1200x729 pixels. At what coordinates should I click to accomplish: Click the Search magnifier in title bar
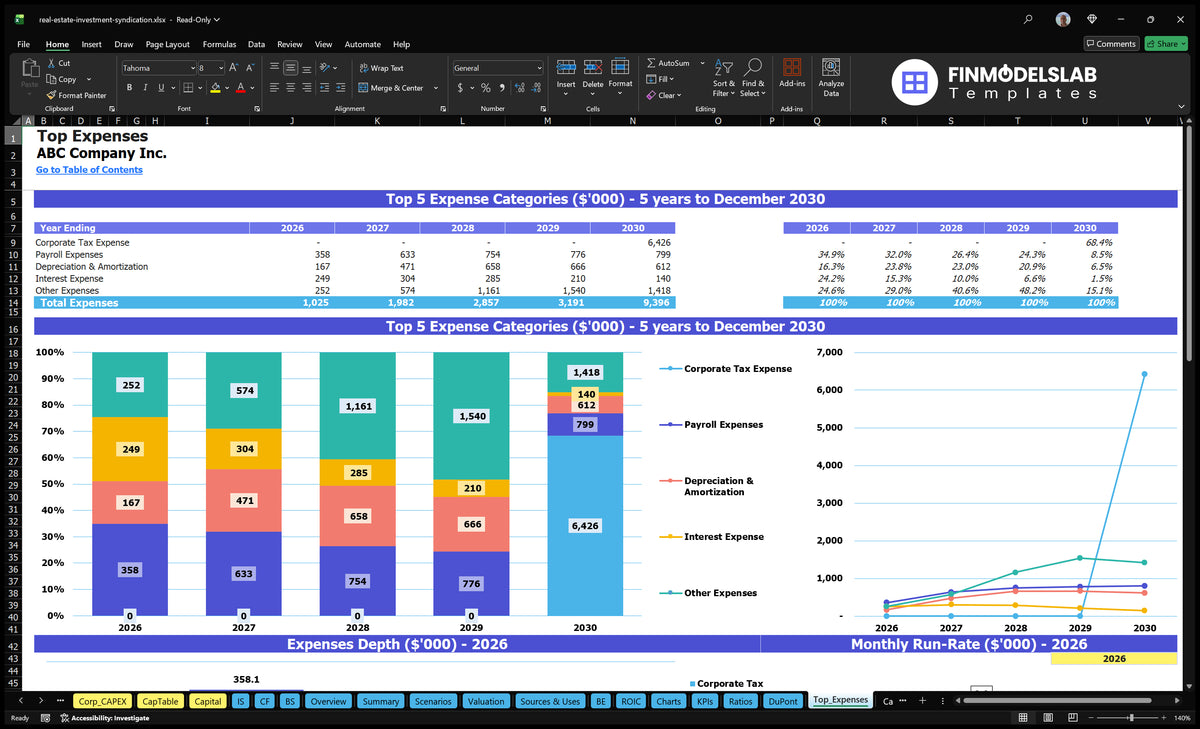1029,19
